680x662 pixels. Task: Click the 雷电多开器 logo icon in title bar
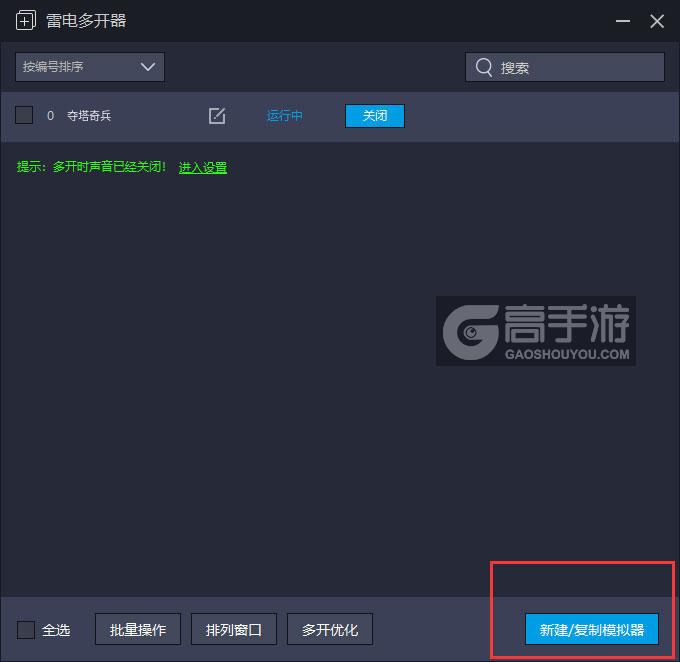point(26,20)
